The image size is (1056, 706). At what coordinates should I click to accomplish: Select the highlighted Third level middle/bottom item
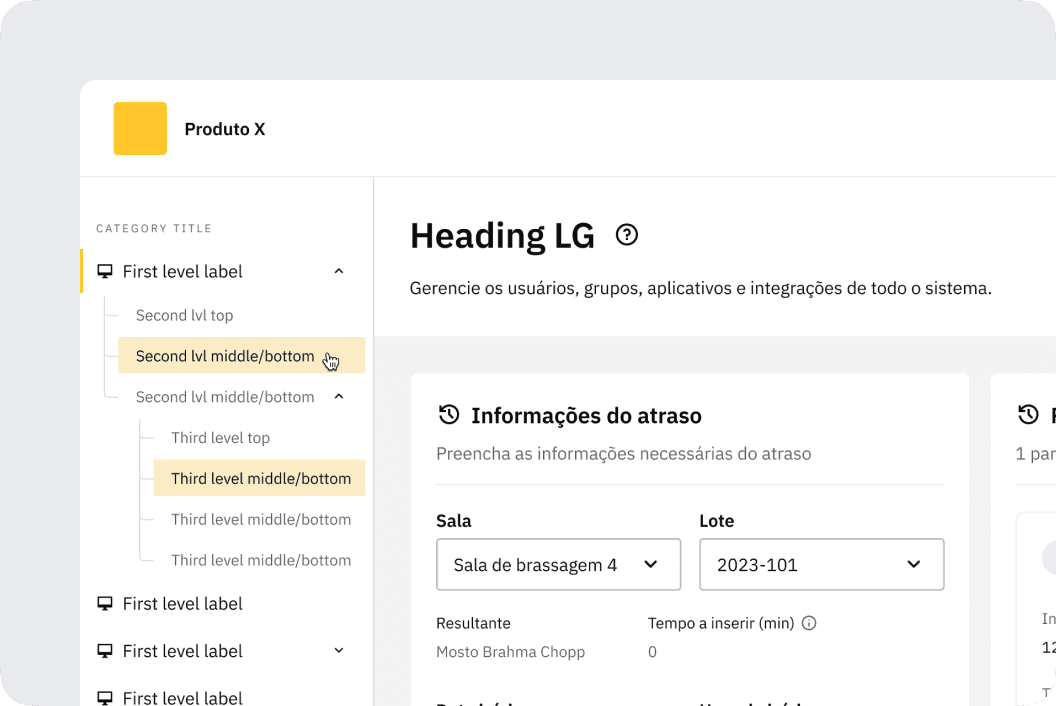[260, 479]
